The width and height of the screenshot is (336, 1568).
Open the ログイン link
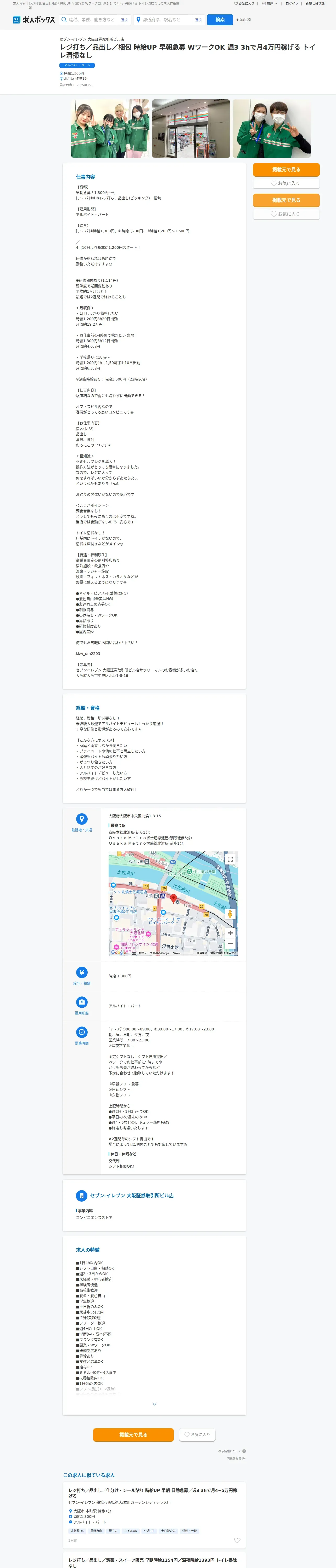tap(292, 4)
